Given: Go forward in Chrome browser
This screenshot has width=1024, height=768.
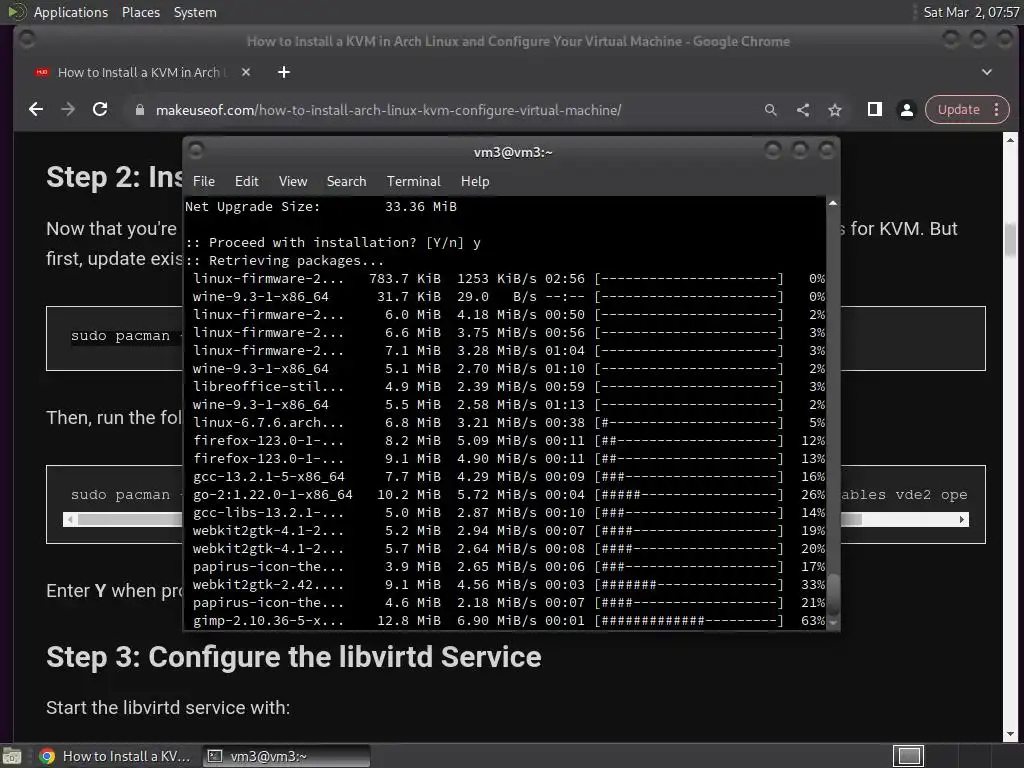Looking at the screenshot, I should [68, 110].
